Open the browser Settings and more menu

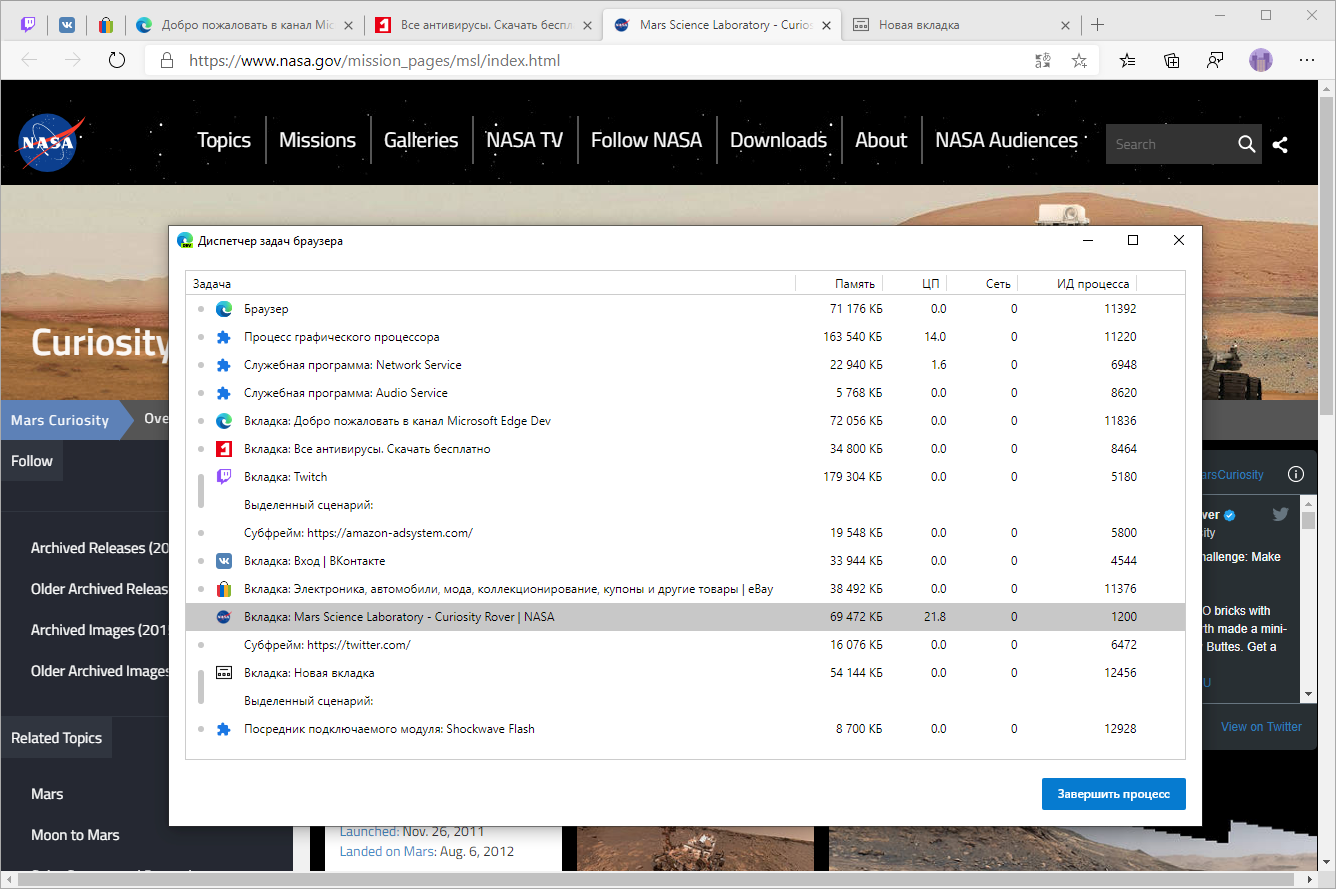point(1307,61)
